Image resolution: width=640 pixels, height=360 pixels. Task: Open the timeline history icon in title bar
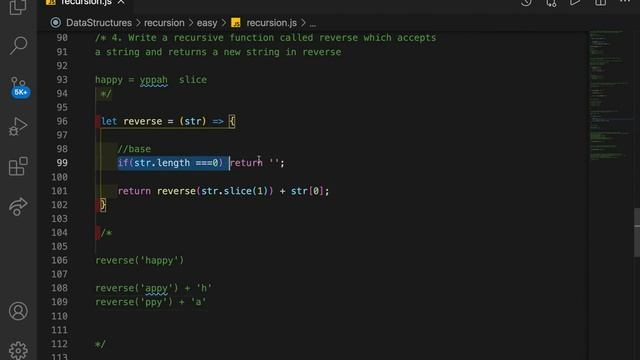[527, 2]
